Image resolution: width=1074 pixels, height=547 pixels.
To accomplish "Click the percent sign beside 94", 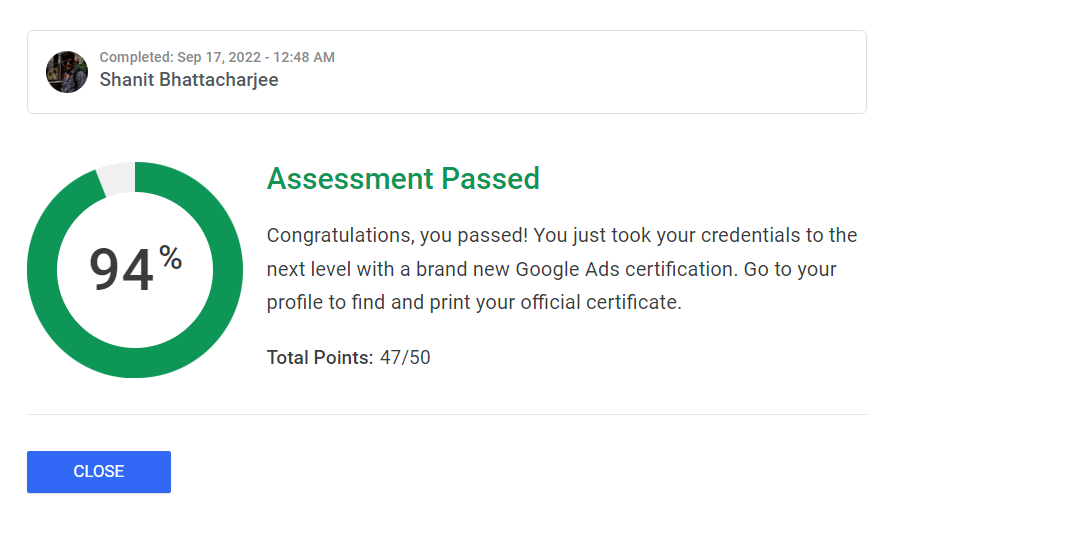I will tap(171, 258).
